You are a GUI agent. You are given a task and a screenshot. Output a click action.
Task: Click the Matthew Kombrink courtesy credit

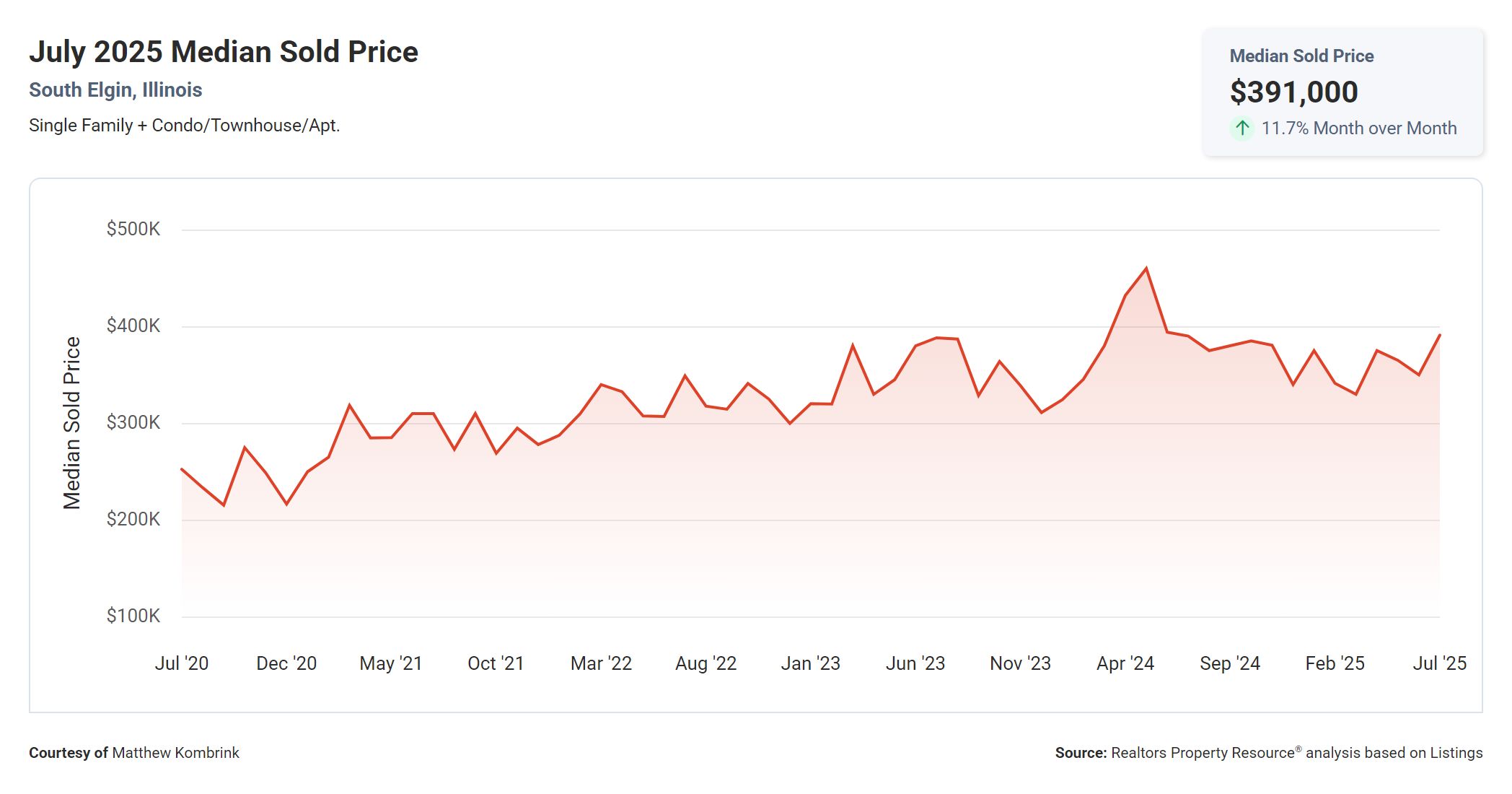point(175,753)
